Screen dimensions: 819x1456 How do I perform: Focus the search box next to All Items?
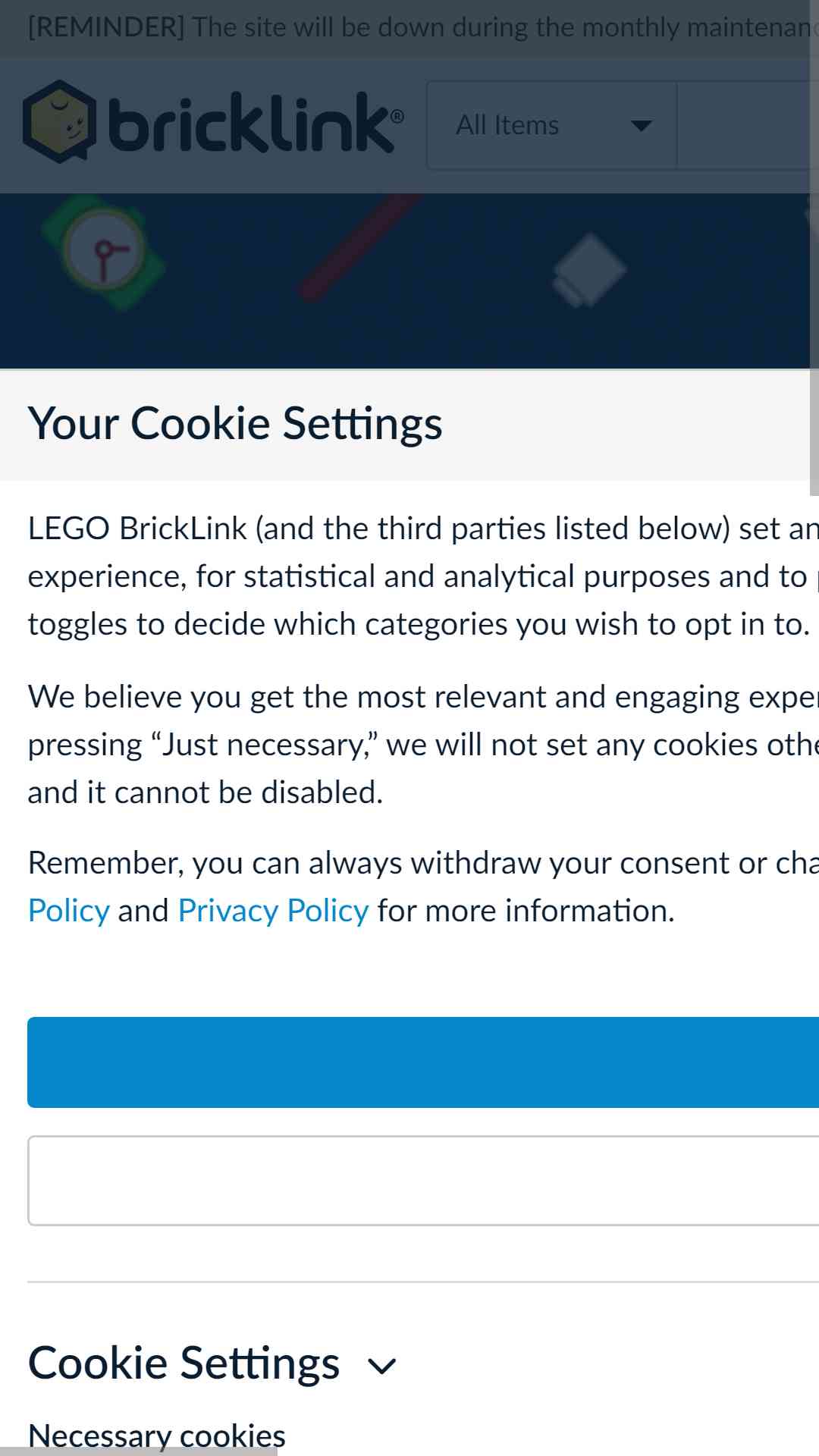click(748, 125)
